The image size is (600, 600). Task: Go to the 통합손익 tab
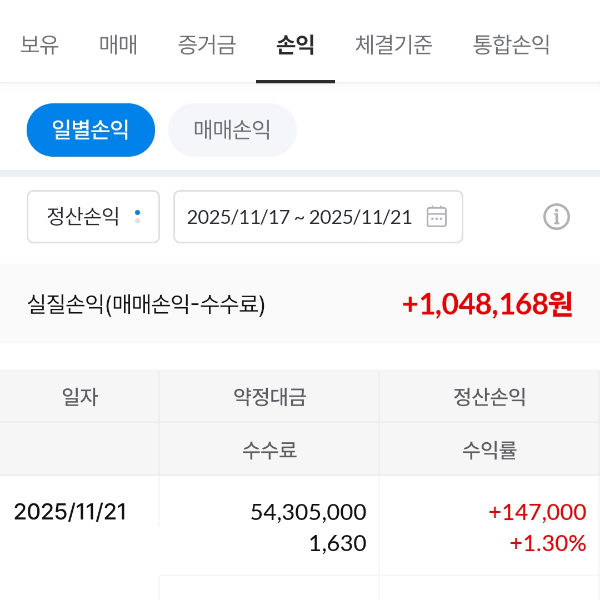click(x=511, y=45)
